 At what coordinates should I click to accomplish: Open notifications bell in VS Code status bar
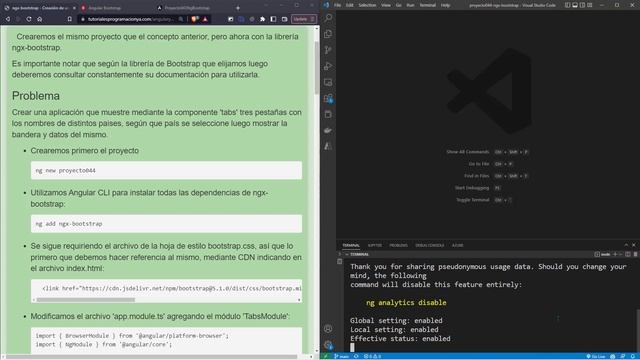coord(633,356)
